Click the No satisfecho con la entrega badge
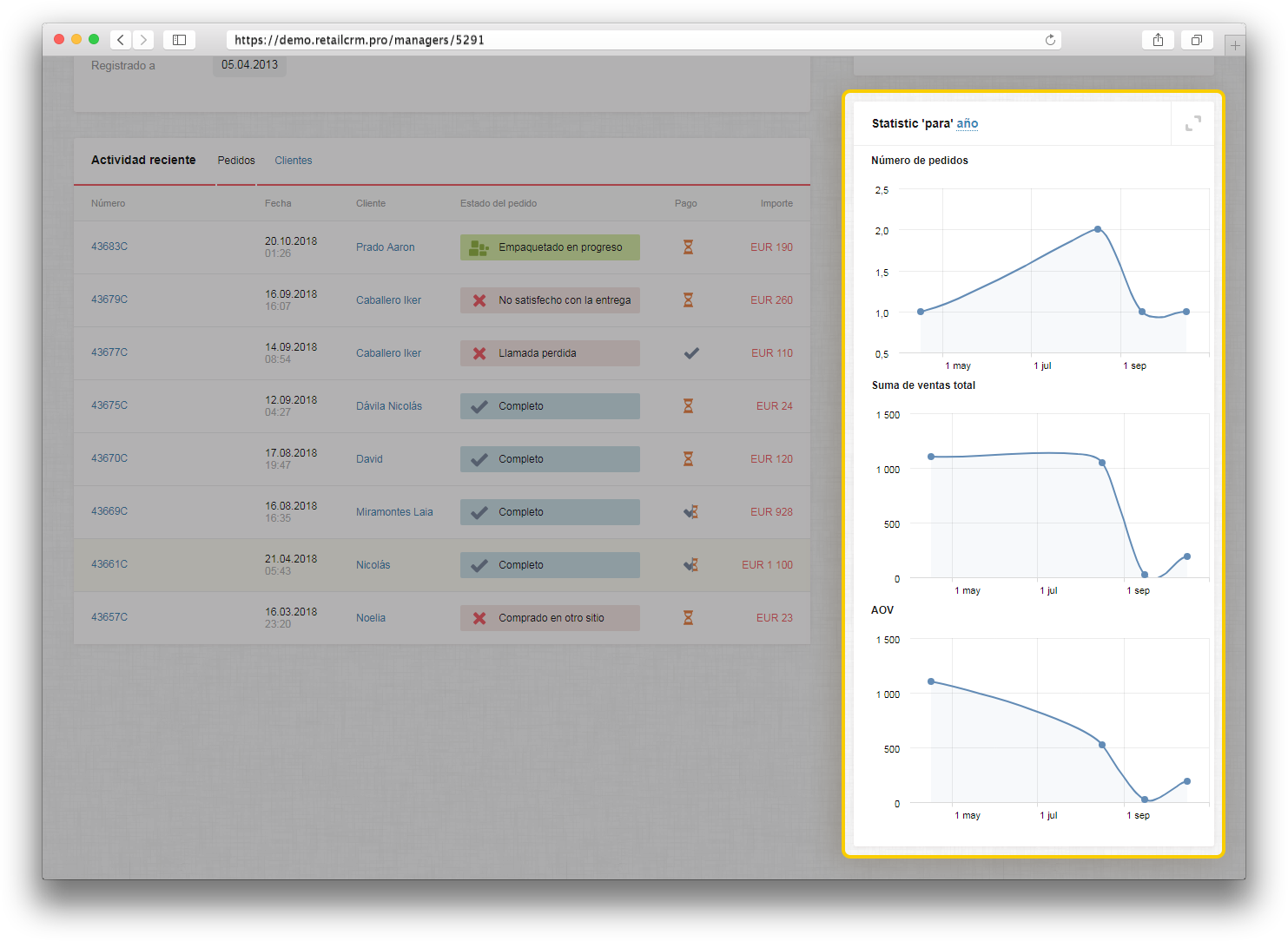The image size is (1288, 941). (x=550, y=300)
